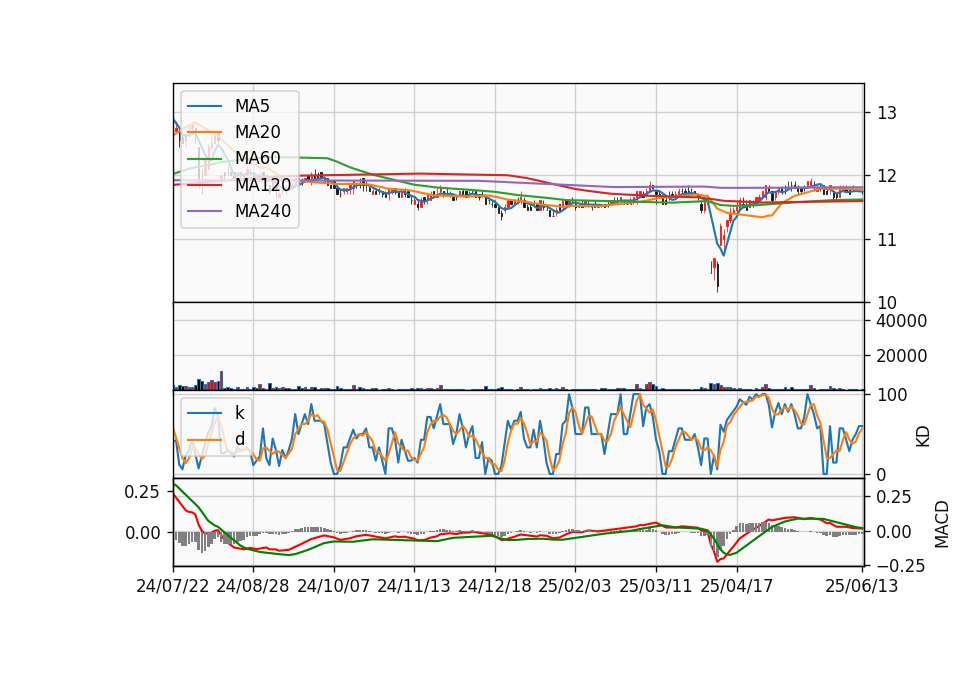Click the KD axis title

point(923,437)
